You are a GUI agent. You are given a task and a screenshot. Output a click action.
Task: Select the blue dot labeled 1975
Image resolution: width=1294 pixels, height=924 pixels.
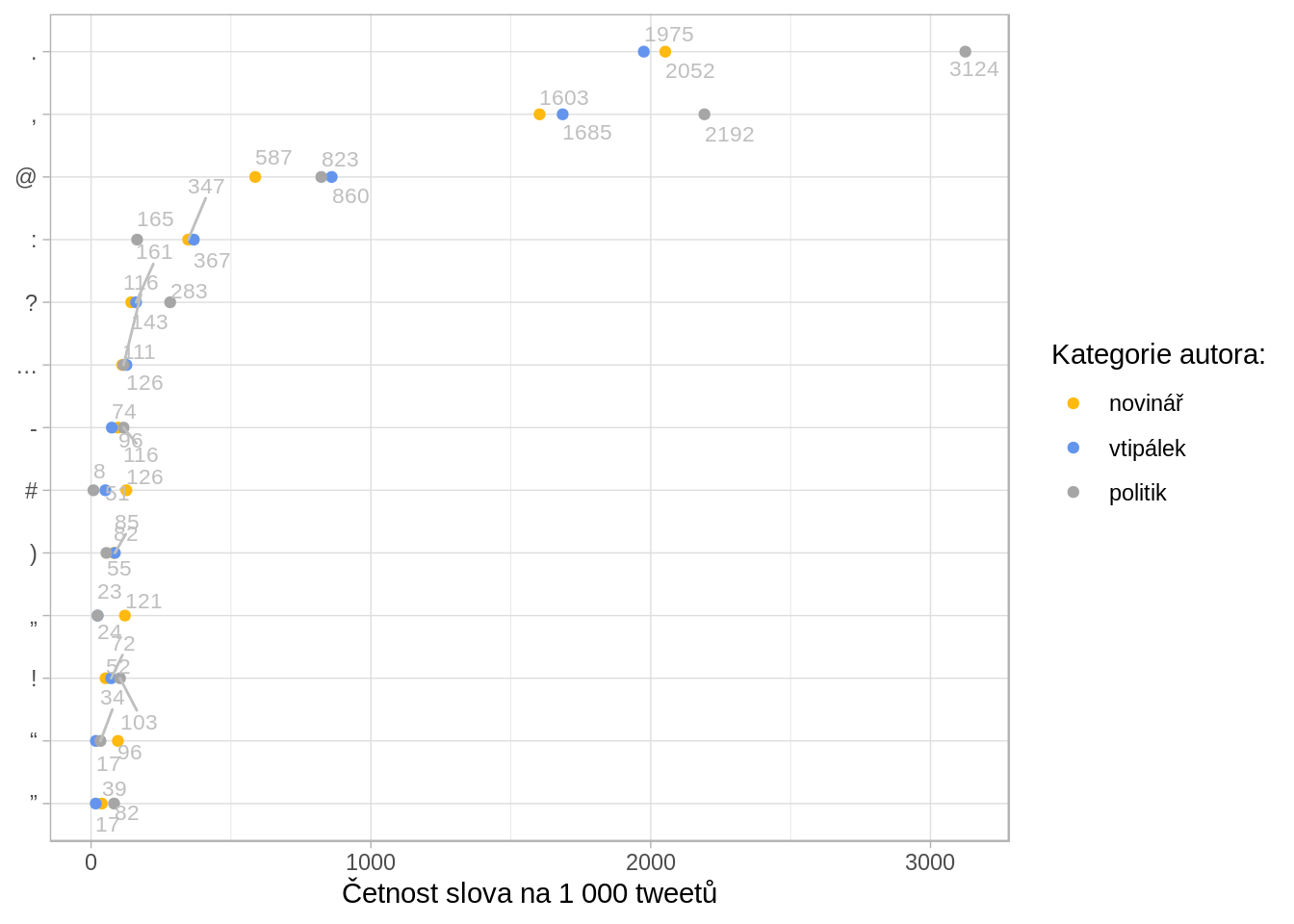point(644,52)
